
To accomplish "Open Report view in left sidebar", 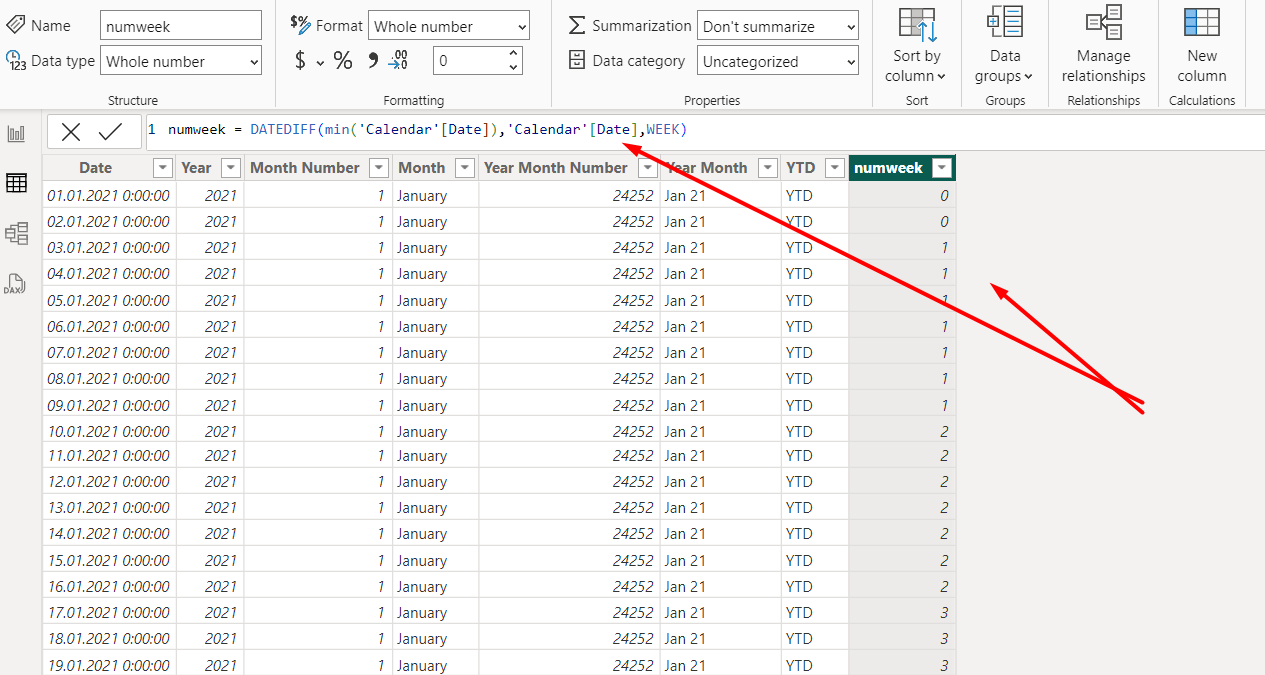I will coord(16,133).
